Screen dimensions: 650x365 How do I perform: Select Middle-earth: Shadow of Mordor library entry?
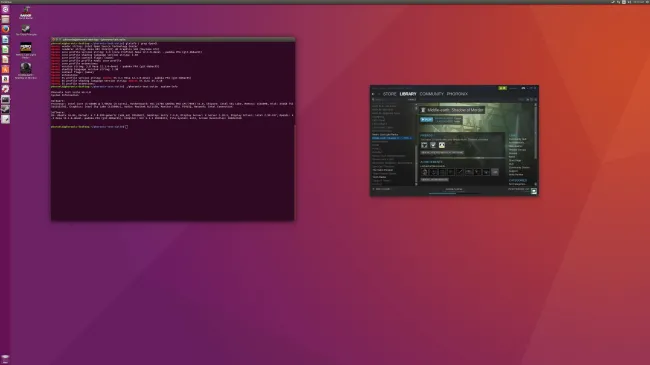392,138
